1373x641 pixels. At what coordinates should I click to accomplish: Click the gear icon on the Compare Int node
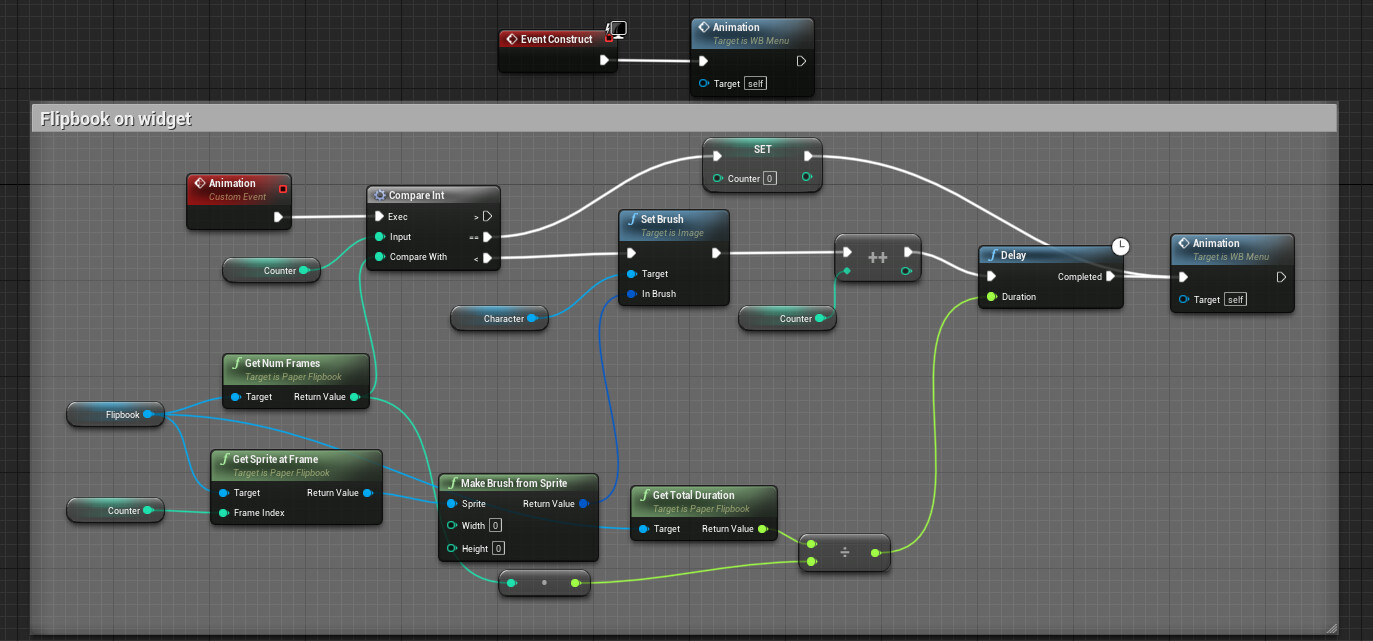379,194
